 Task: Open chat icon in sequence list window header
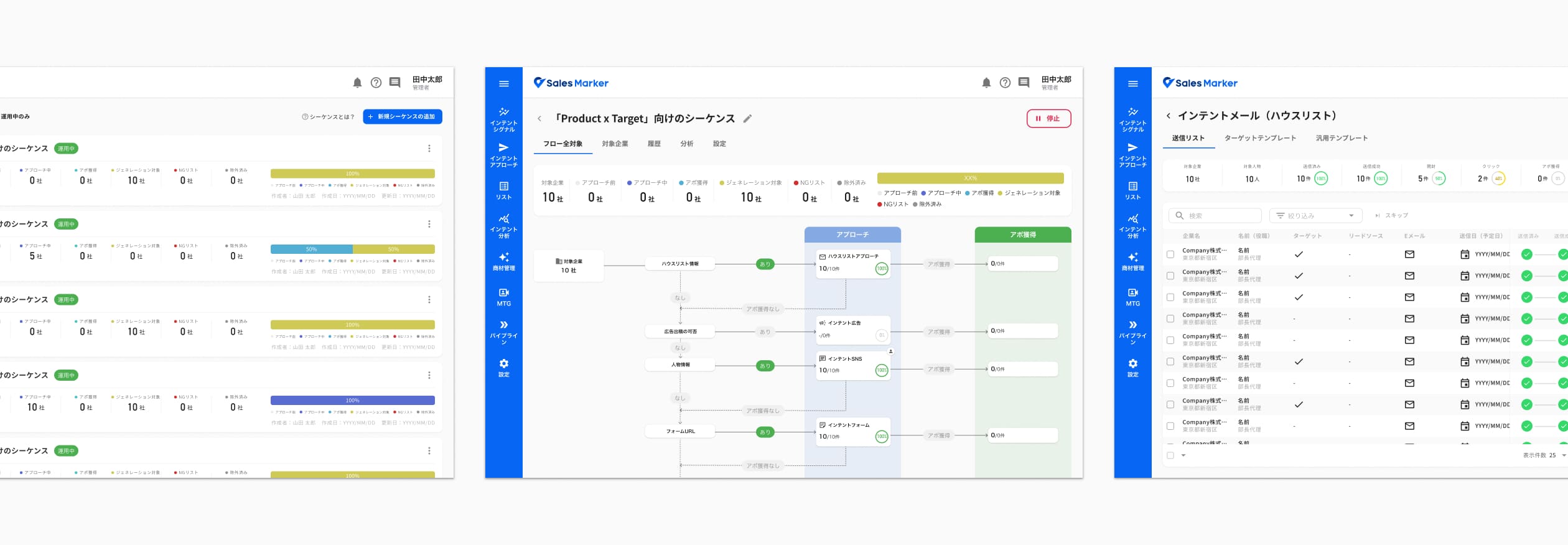point(394,82)
